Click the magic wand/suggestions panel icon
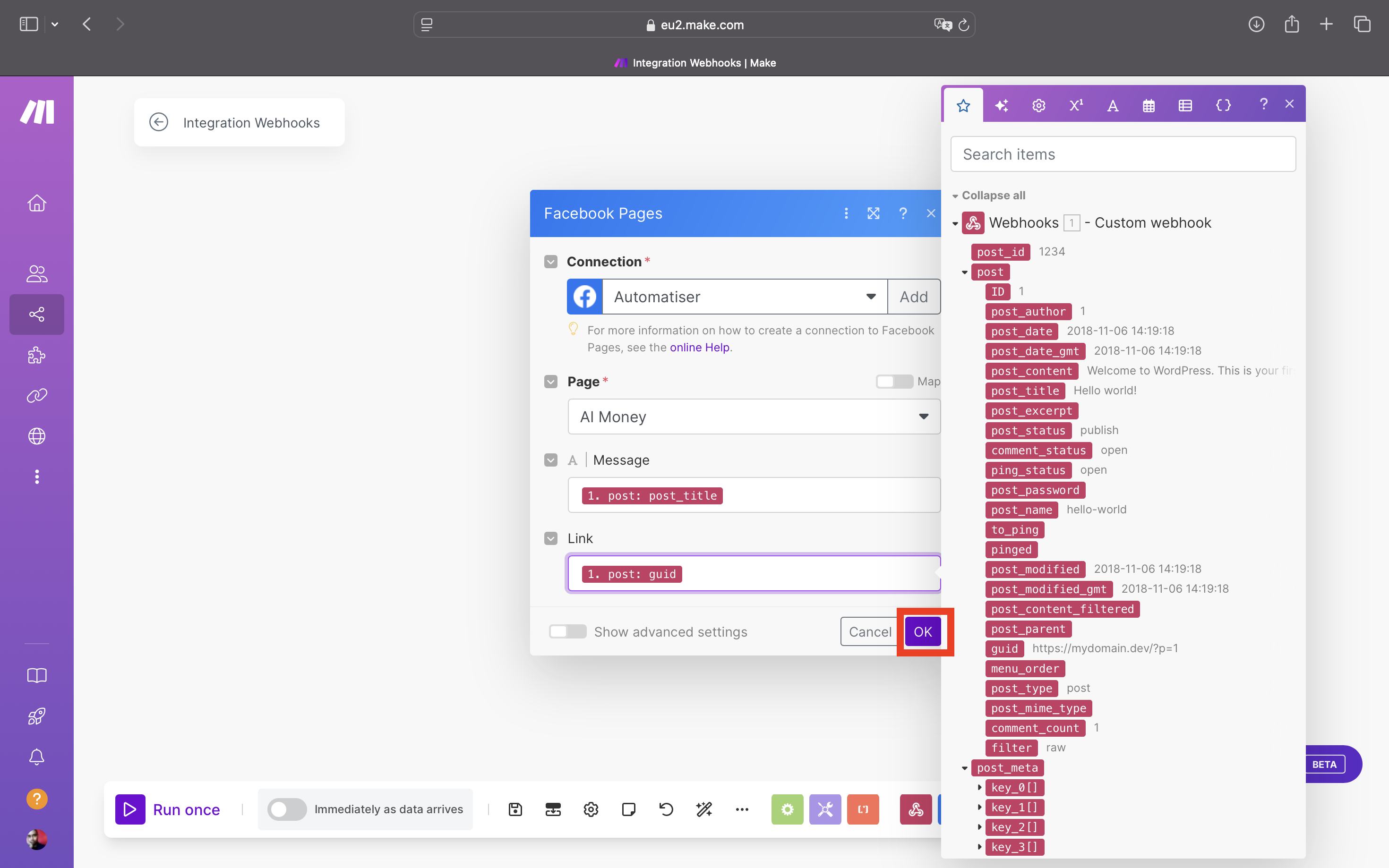The height and width of the screenshot is (868, 1389). [x=1001, y=105]
